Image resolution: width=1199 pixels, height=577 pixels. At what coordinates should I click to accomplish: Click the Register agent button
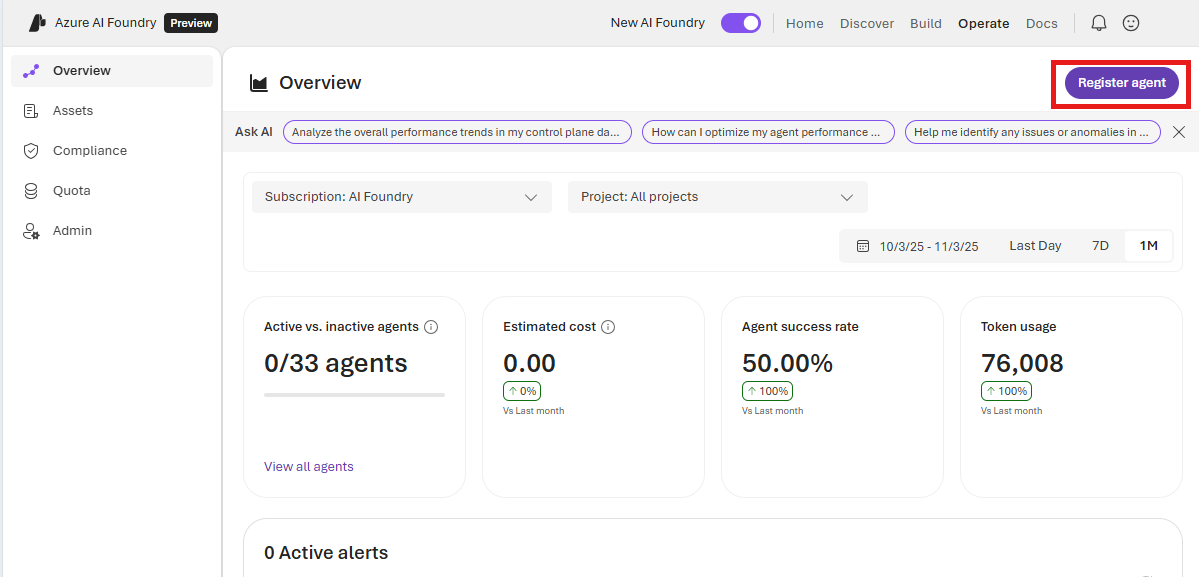click(1121, 83)
